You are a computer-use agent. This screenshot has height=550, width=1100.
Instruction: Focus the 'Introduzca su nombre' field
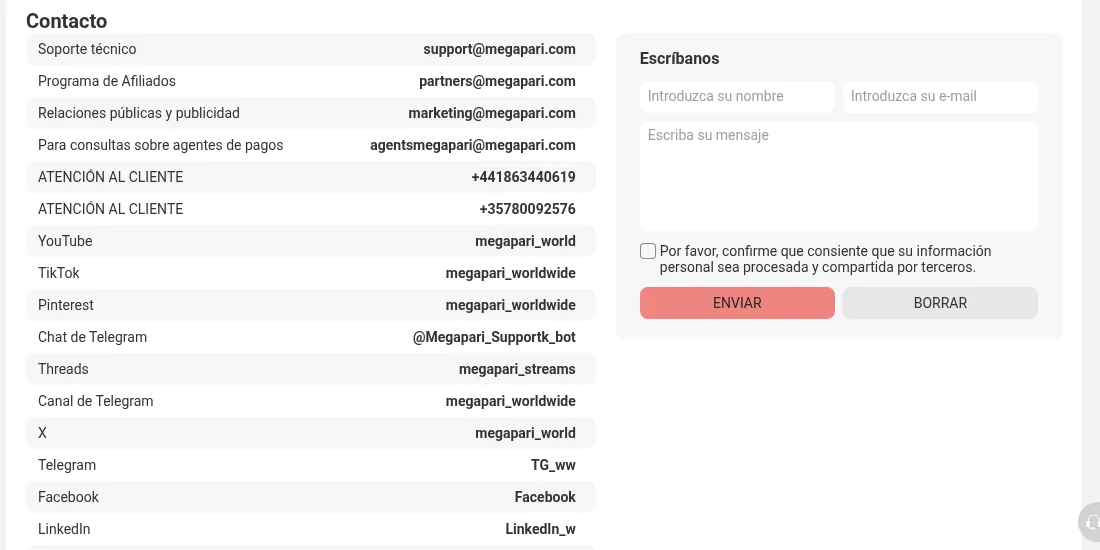click(737, 97)
